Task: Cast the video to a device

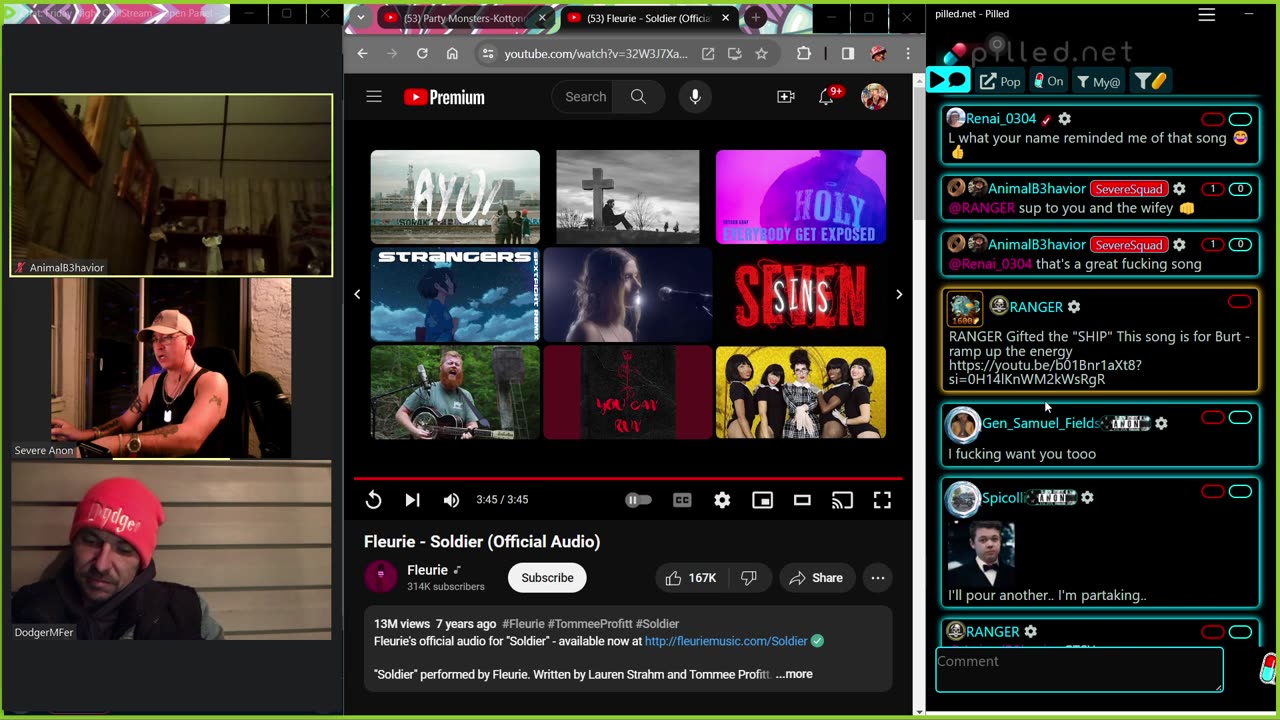Action: (842, 500)
